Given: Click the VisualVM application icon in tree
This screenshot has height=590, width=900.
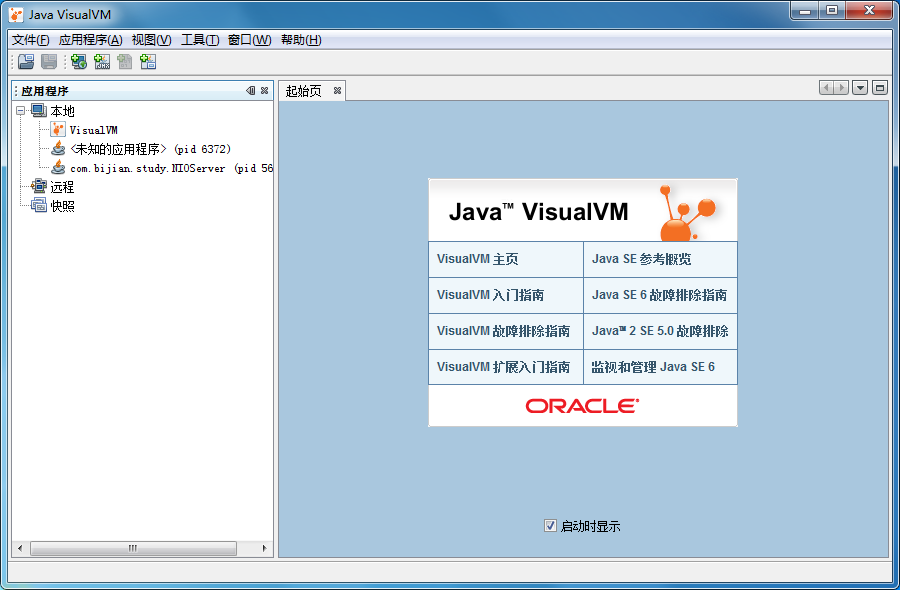Looking at the screenshot, I should click(x=58, y=130).
